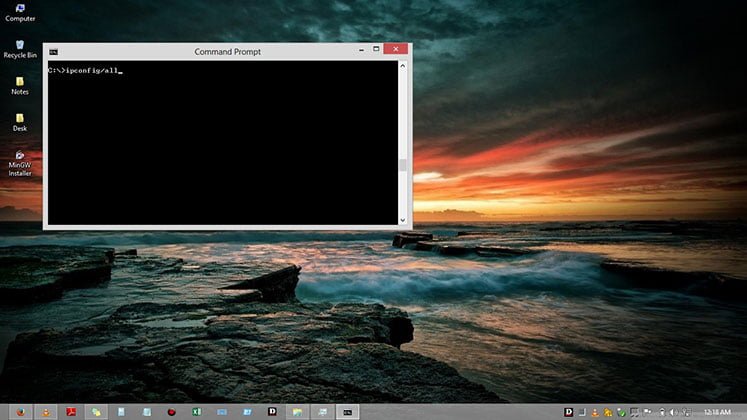Open Excel from the taskbar
The height and width of the screenshot is (420, 747).
[x=197, y=411]
